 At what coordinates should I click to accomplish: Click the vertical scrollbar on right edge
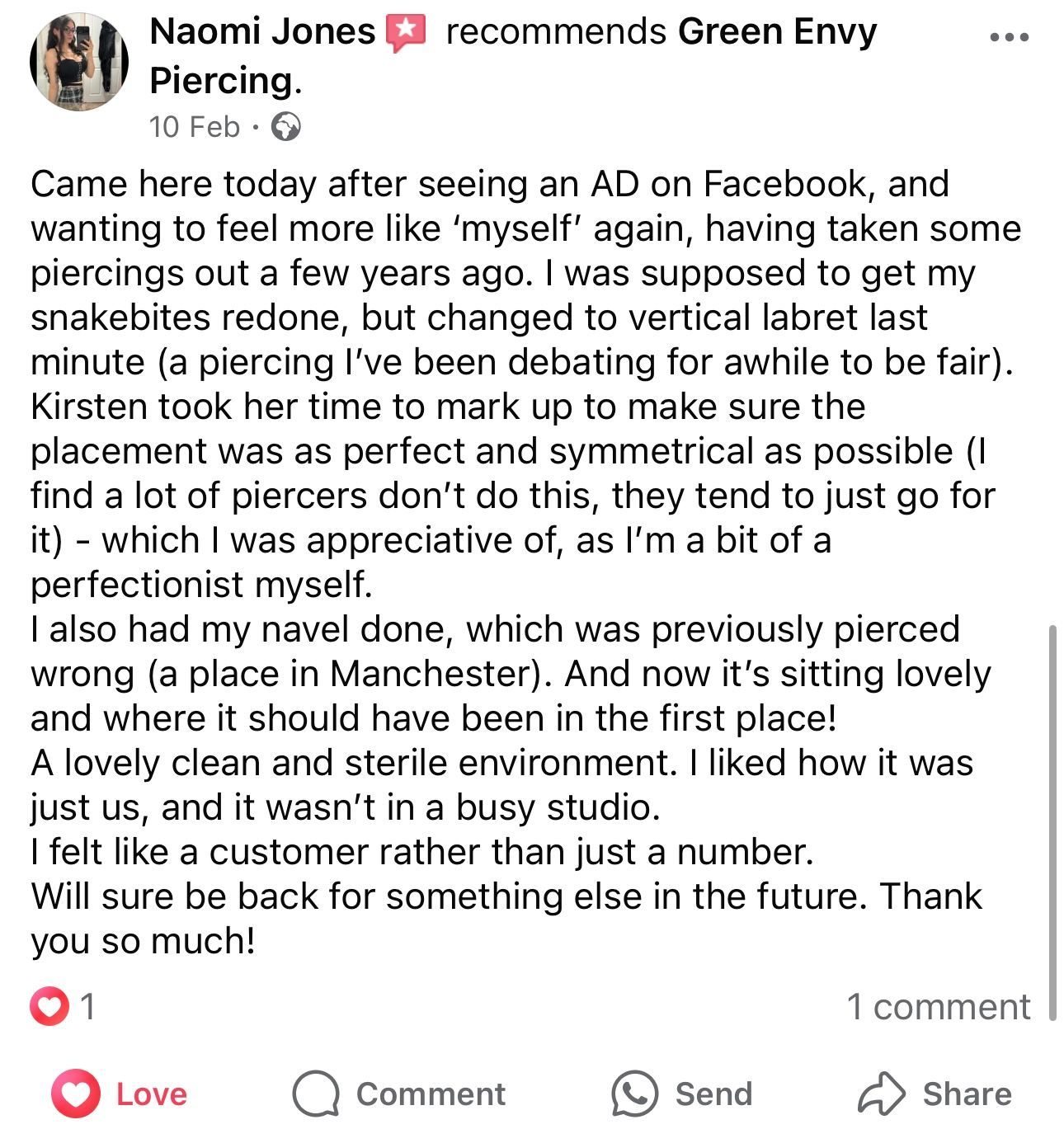[x=1052, y=825]
